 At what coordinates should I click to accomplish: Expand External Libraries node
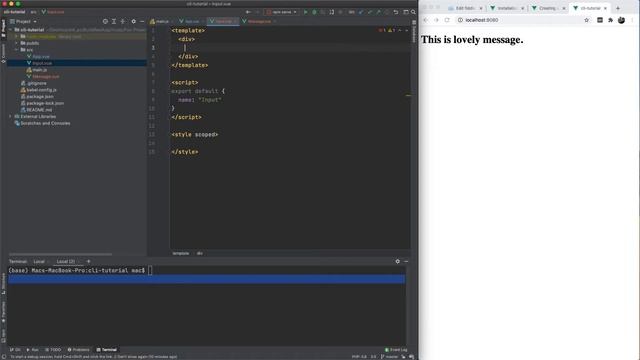(x=11, y=116)
